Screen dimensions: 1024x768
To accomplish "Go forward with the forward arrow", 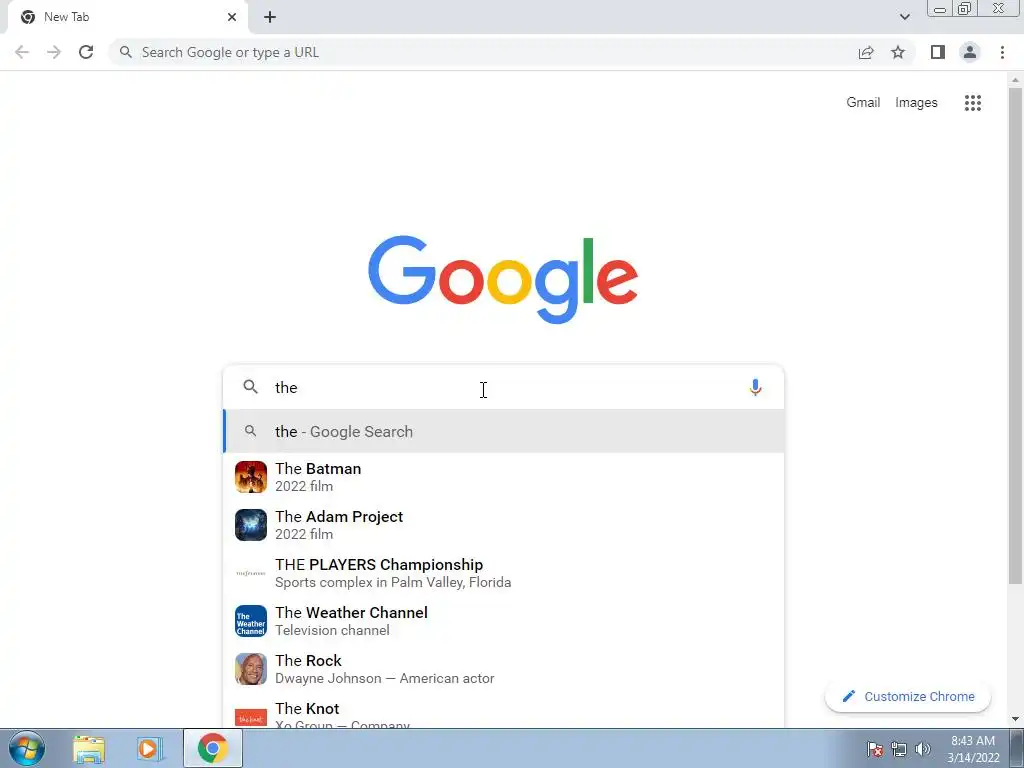I will click(54, 52).
